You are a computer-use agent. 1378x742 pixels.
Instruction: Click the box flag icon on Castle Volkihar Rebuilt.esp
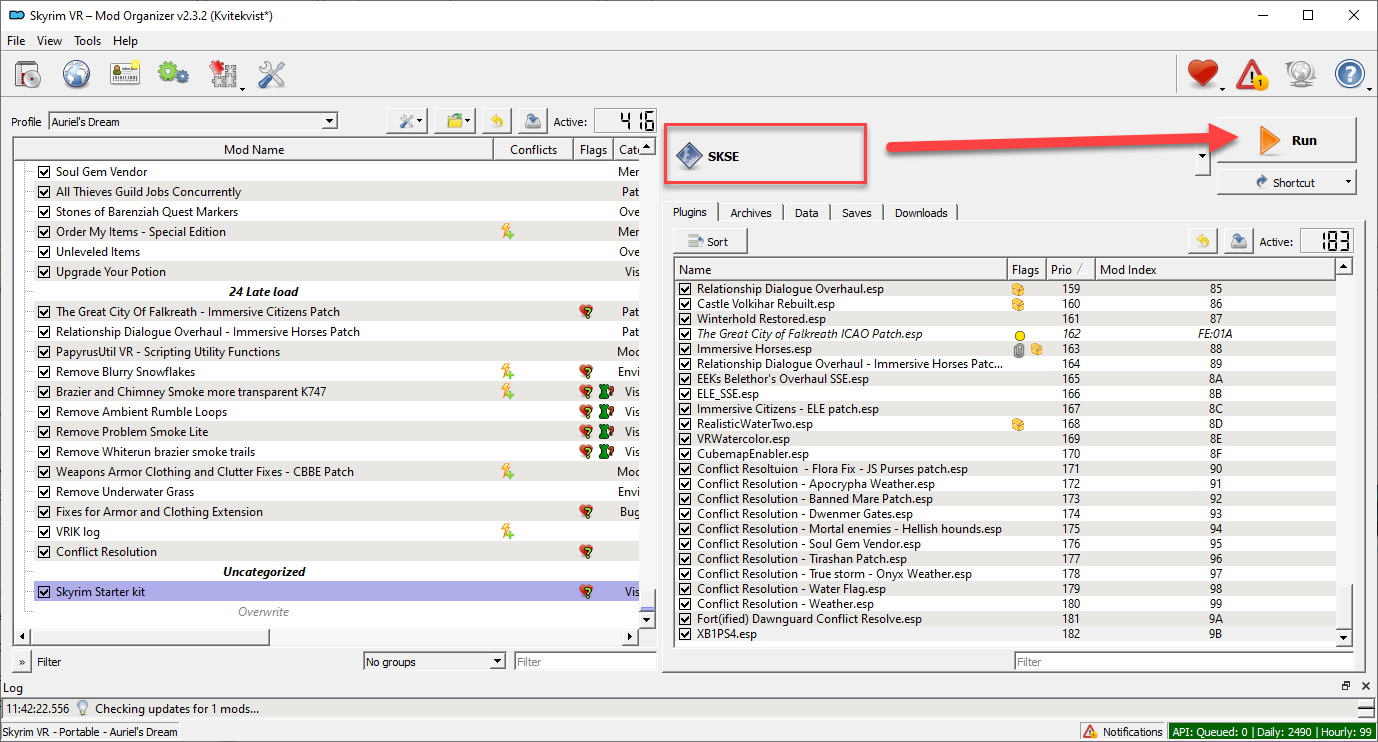pyautogui.click(x=1018, y=304)
